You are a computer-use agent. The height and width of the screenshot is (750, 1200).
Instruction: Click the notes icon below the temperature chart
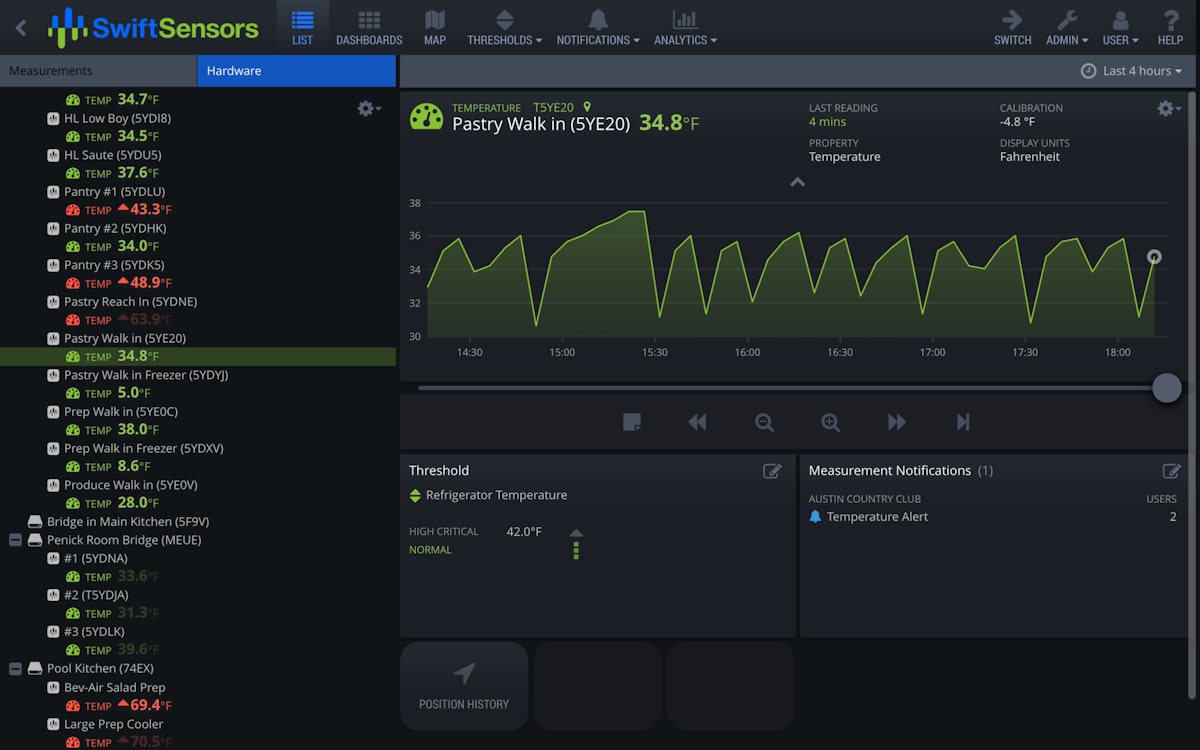pyautogui.click(x=632, y=422)
